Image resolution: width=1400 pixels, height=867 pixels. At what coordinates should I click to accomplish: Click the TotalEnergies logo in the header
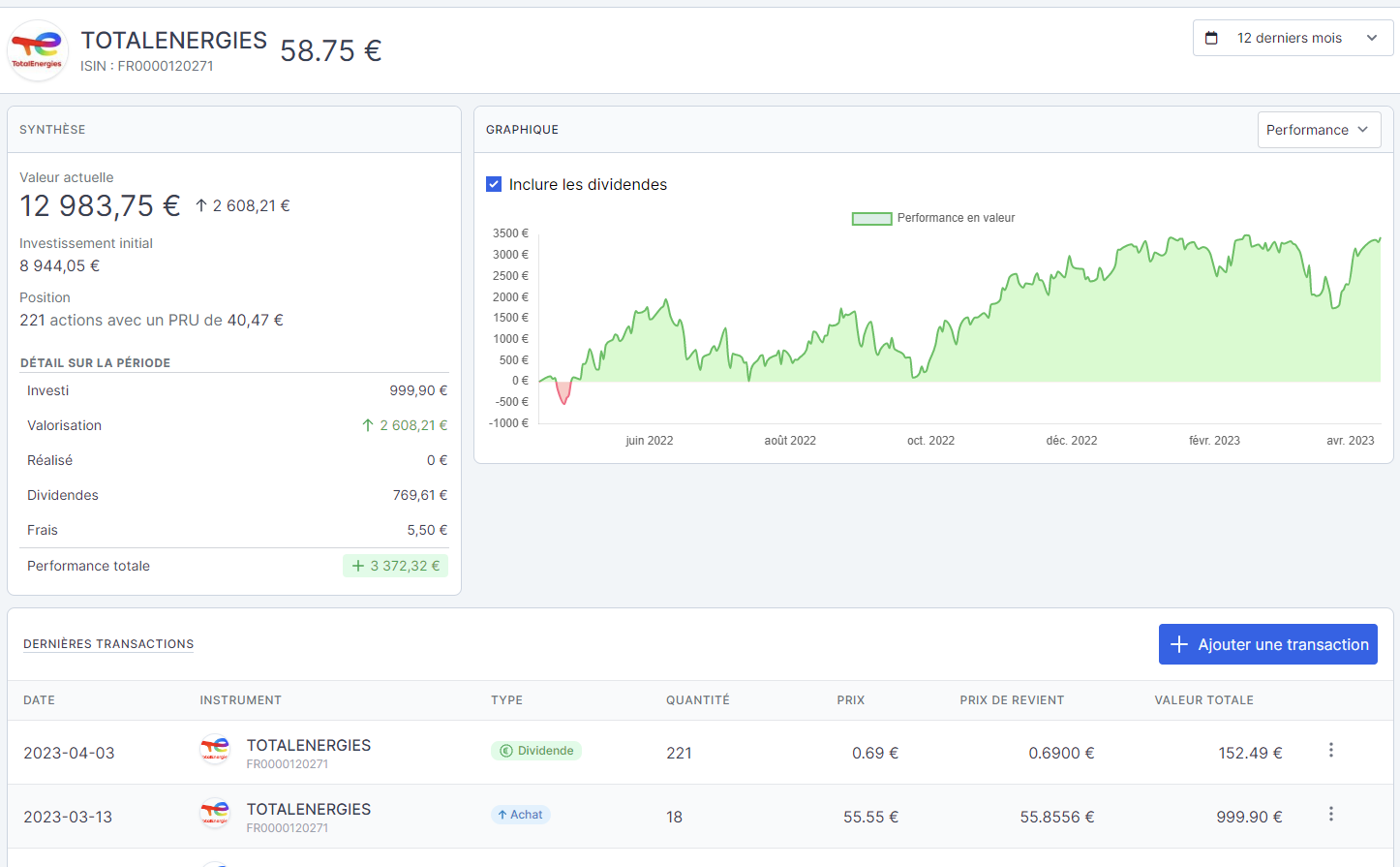tap(38, 50)
